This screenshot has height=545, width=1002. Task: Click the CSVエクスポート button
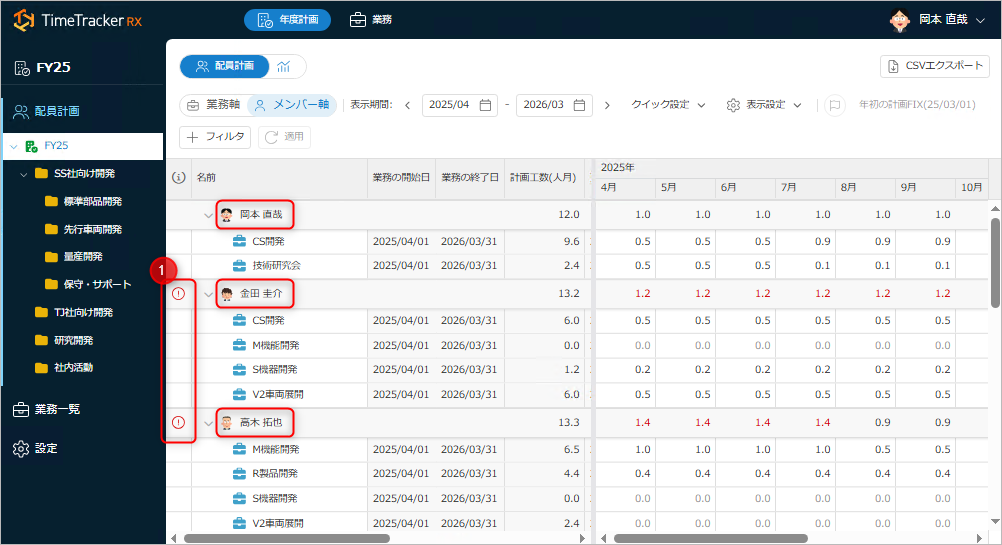[934, 66]
